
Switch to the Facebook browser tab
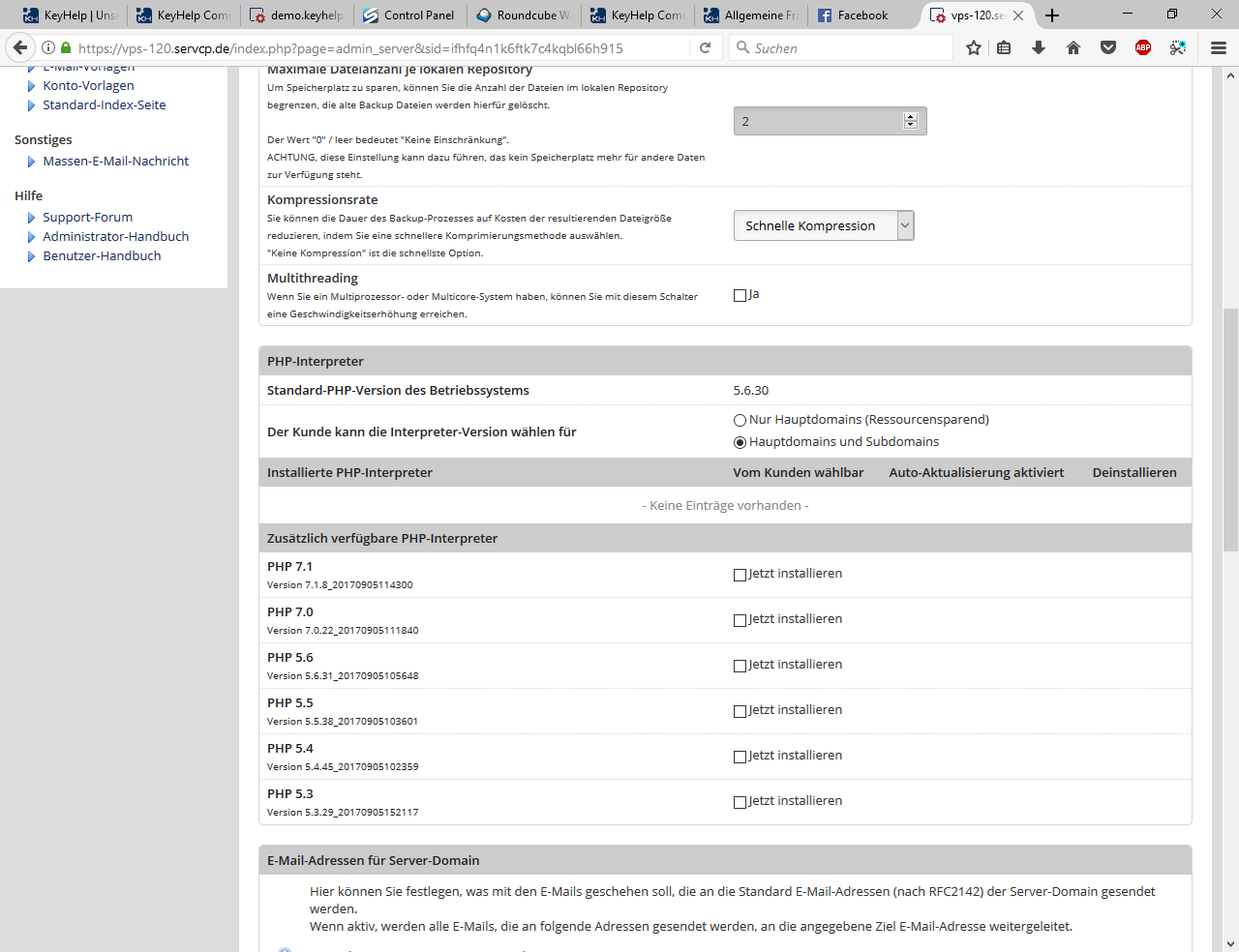coord(861,15)
